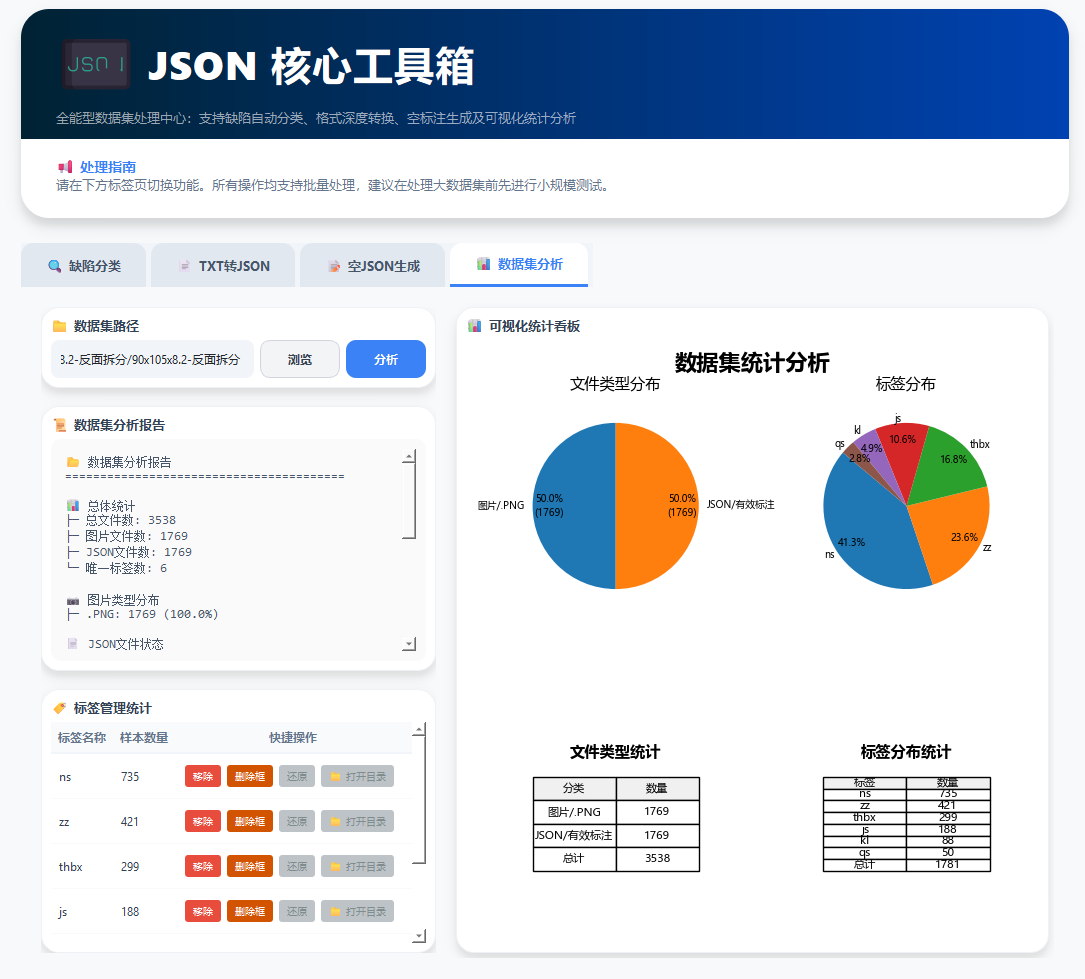Click 移除 button in ns row
Image resolution: width=1085 pixels, height=979 pixels.
(x=203, y=776)
